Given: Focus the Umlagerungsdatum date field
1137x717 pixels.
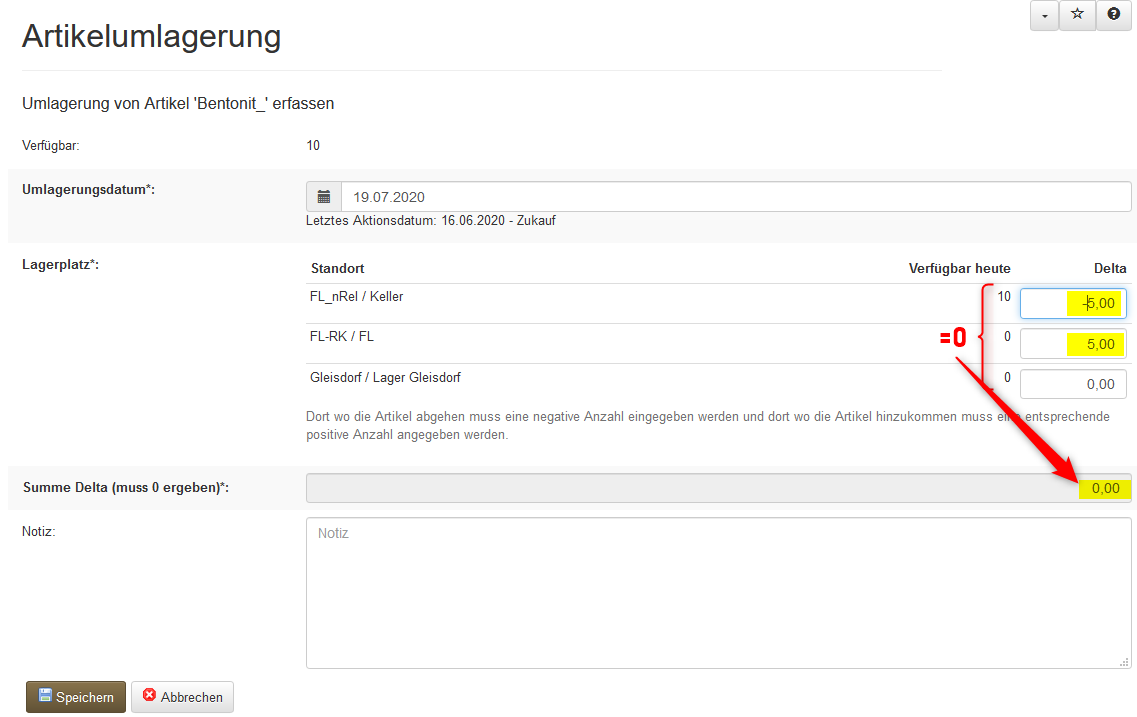Looking at the screenshot, I should 735,197.
